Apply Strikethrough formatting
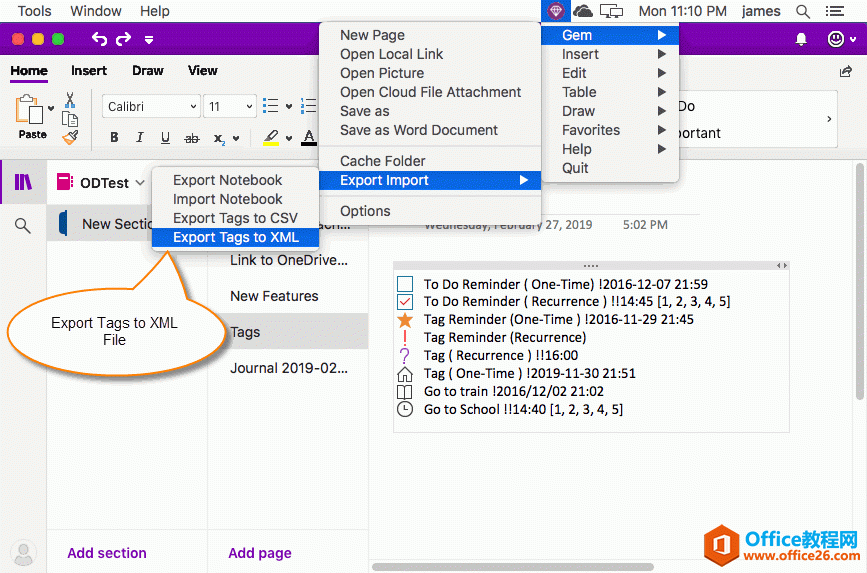The image size is (867, 573). click(x=191, y=138)
